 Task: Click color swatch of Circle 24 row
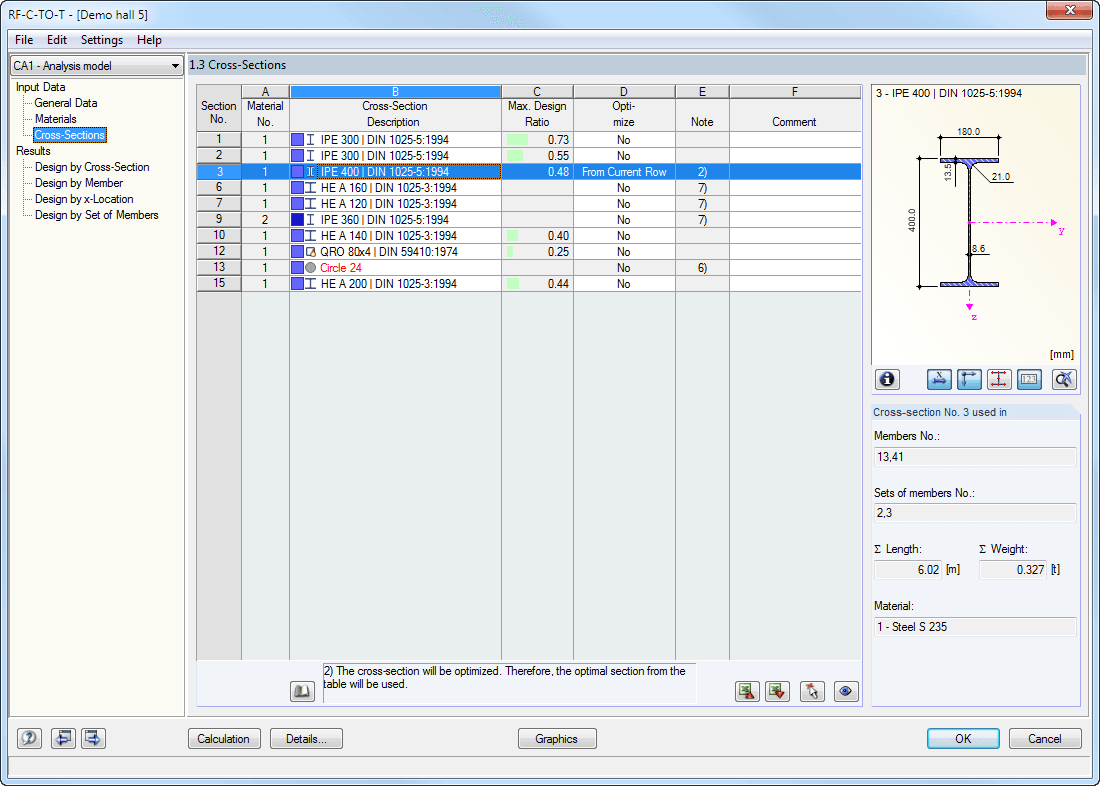(297, 268)
